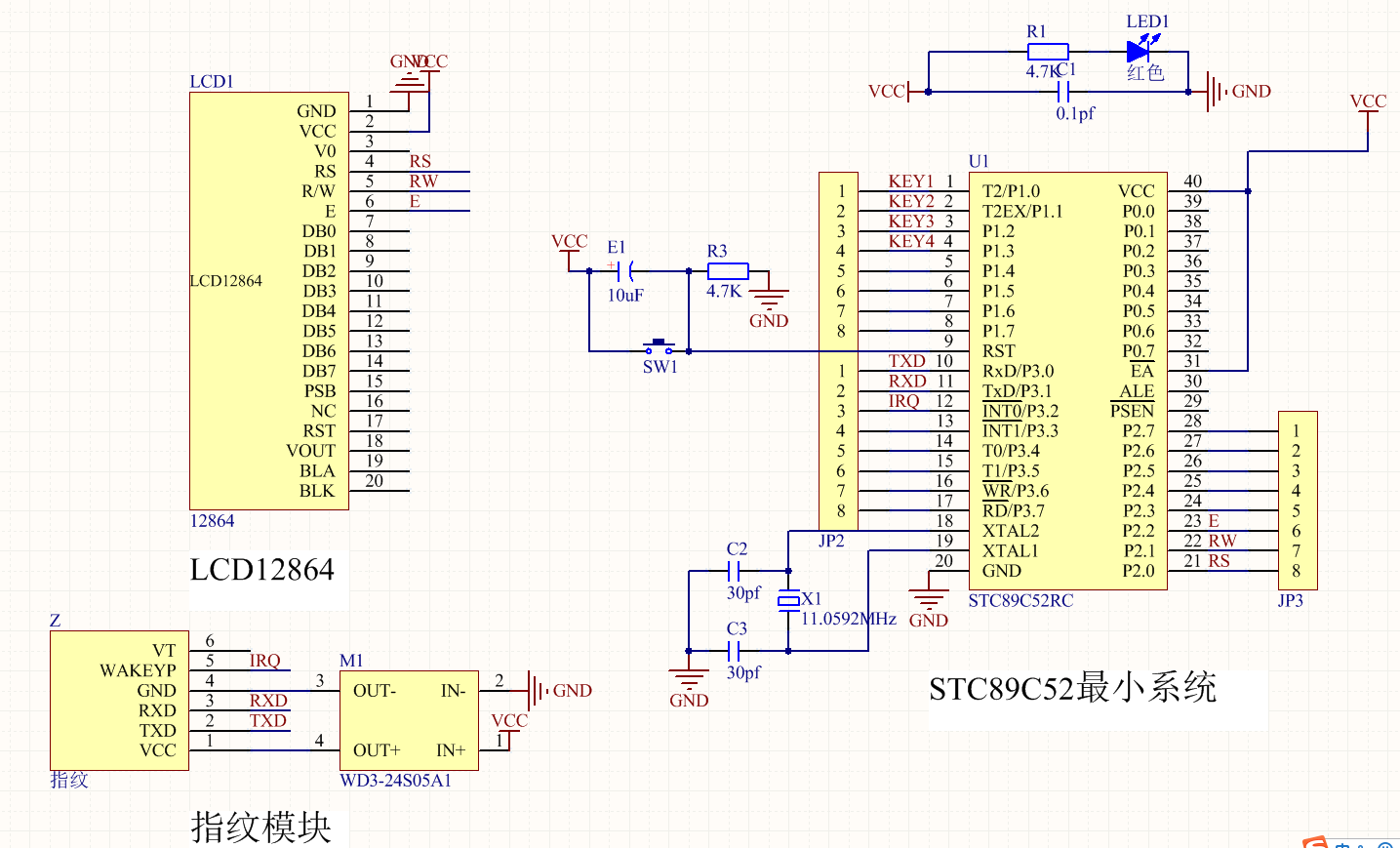
Task: Select the STC89C52最小系统 title text
Action: click(1073, 688)
